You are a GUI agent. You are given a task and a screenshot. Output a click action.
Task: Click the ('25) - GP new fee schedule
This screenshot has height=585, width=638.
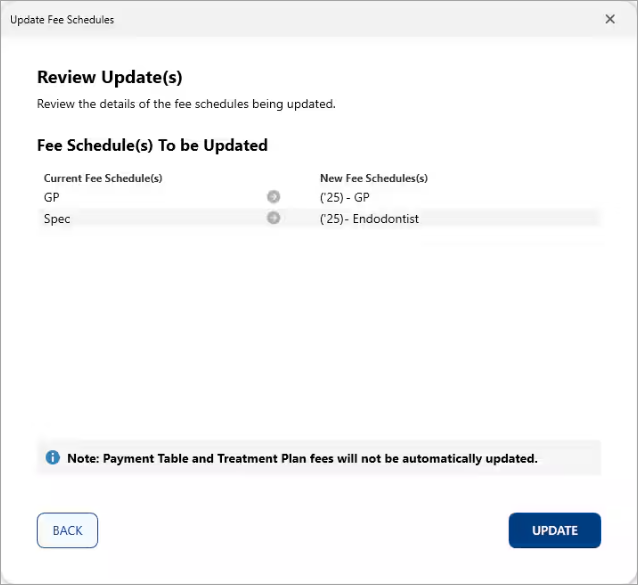tap(344, 197)
